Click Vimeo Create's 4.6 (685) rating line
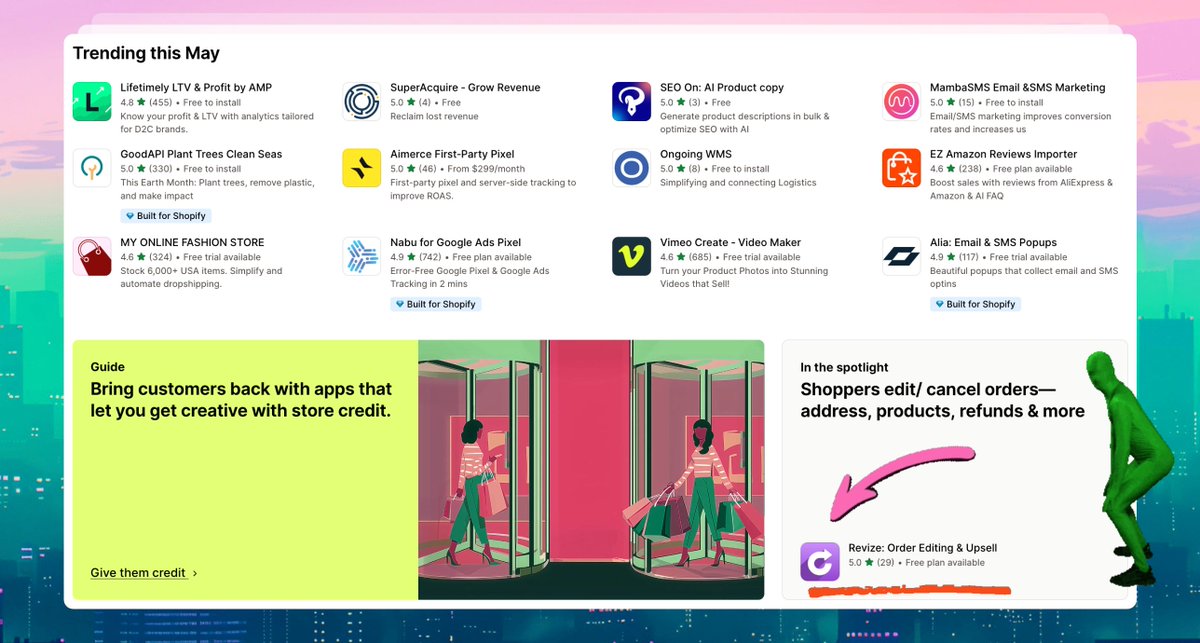The width and height of the screenshot is (1200, 643). tap(730, 257)
